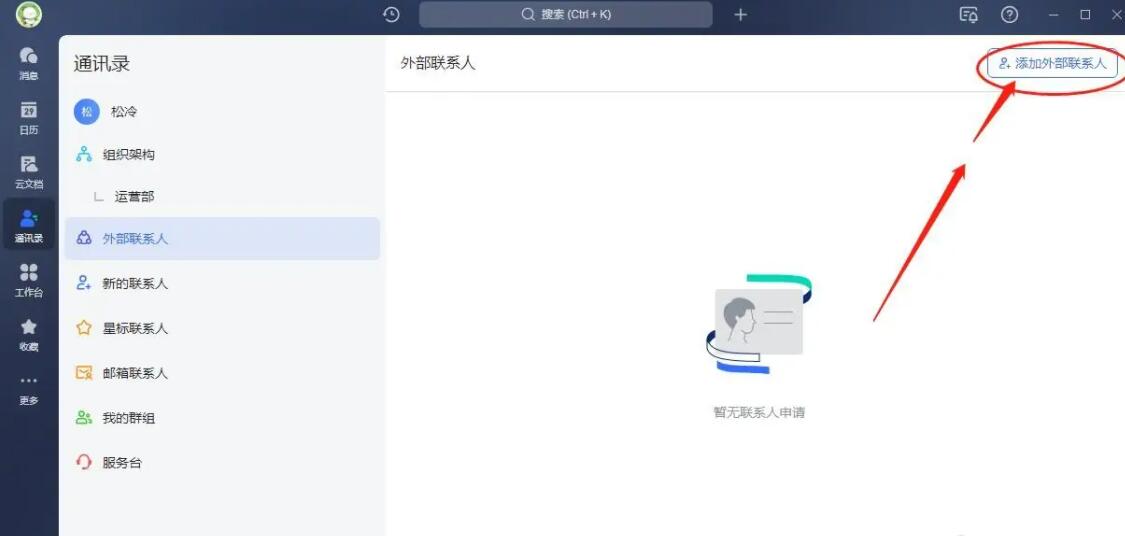The height and width of the screenshot is (536, 1125).
Task: Open the 日历 (Calendar) sidebar icon
Action: [x=29, y=116]
